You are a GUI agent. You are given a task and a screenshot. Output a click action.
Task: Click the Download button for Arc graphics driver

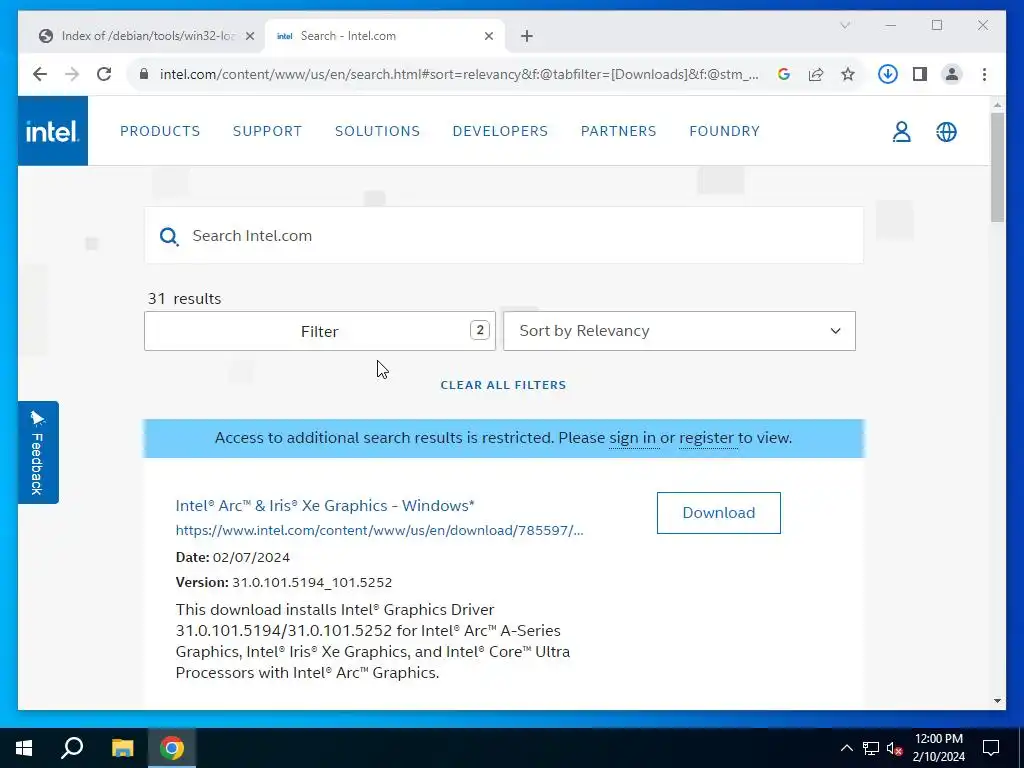pyautogui.click(x=718, y=513)
